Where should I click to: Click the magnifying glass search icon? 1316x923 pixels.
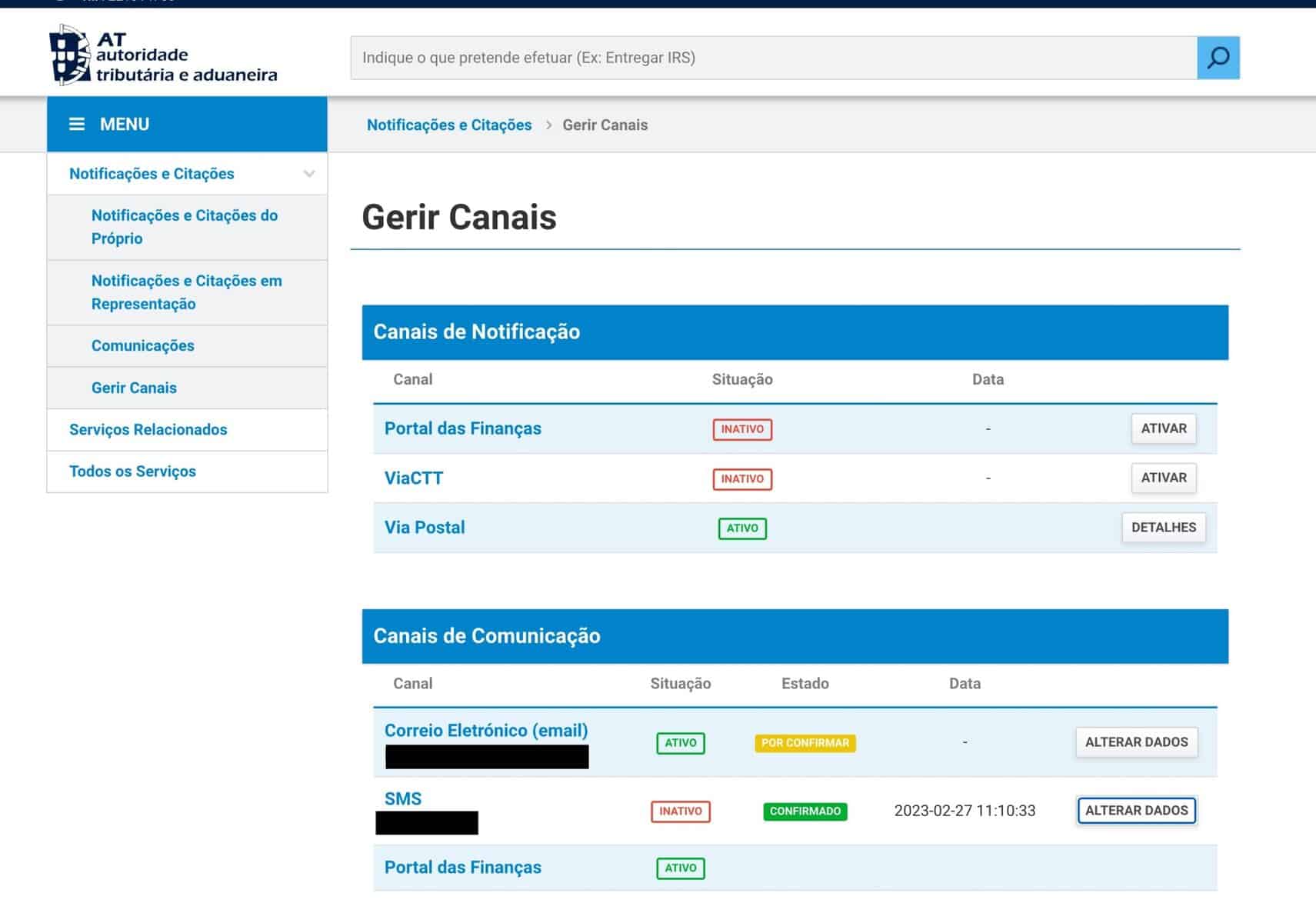1218,58
